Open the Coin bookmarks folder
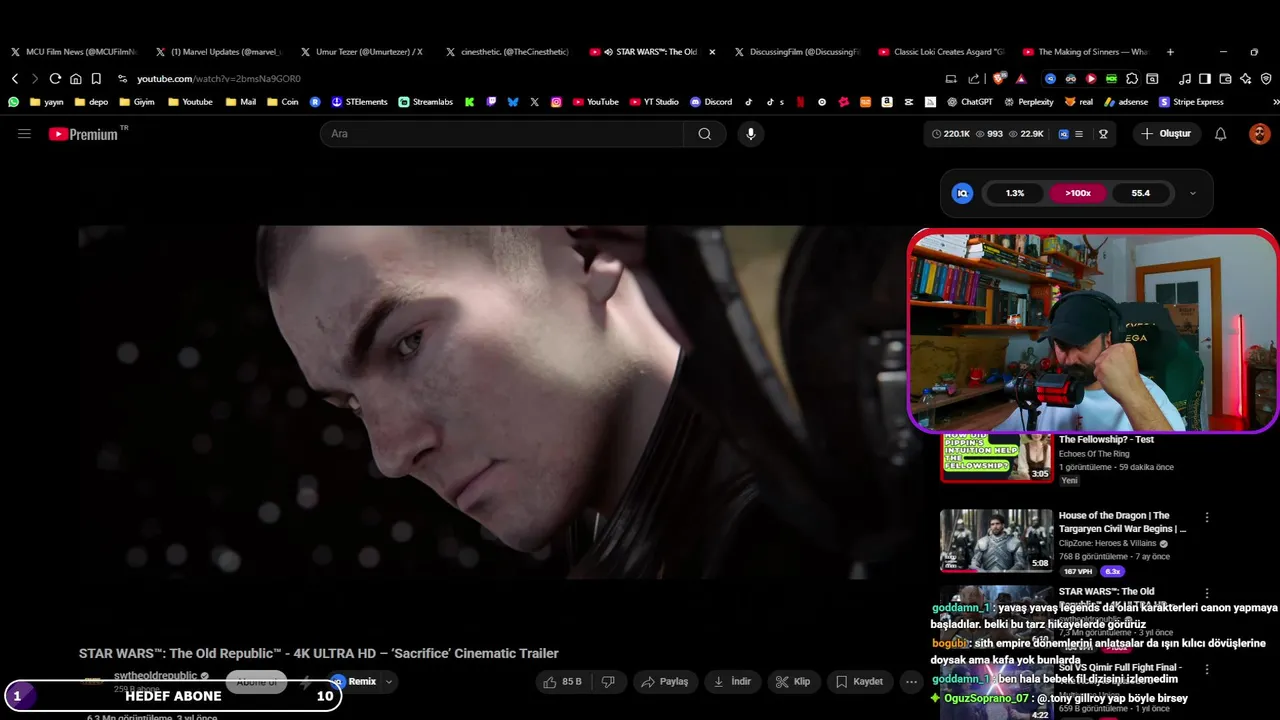 282,101
